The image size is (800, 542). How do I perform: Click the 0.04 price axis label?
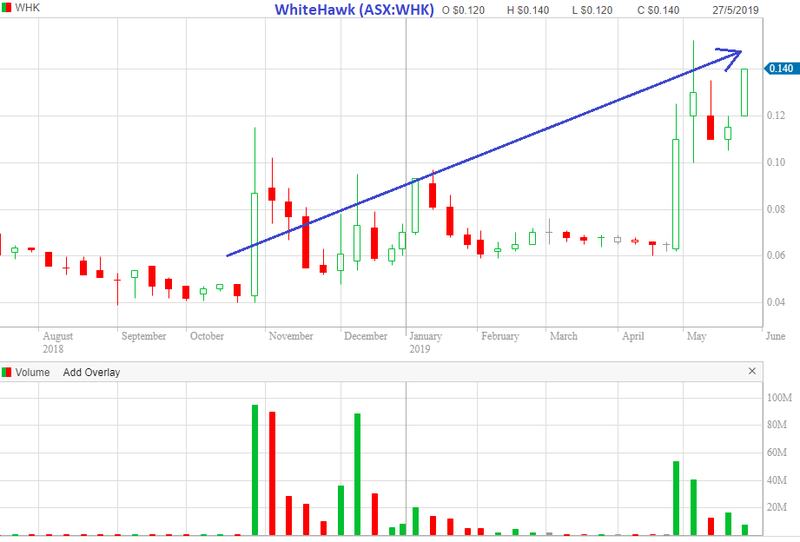(x=776, y=302)
